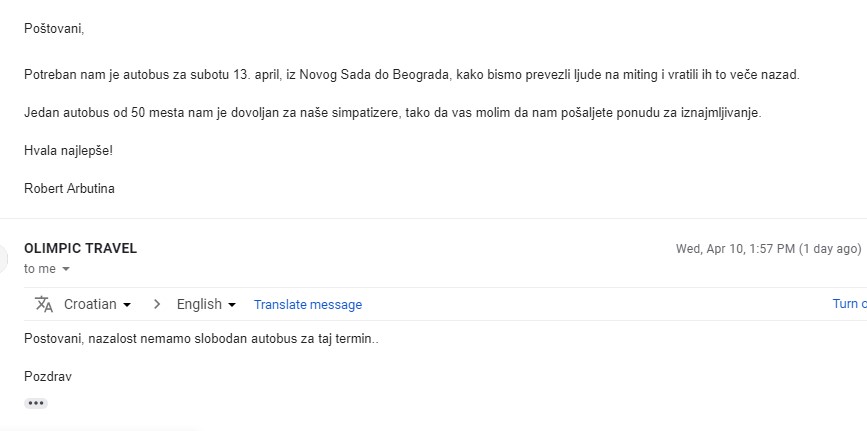The width and height of the screenshot is (867, 431).
Task: Click the arrow between Croatian and English
Action: pyautogui.click(x=156, y=304)
